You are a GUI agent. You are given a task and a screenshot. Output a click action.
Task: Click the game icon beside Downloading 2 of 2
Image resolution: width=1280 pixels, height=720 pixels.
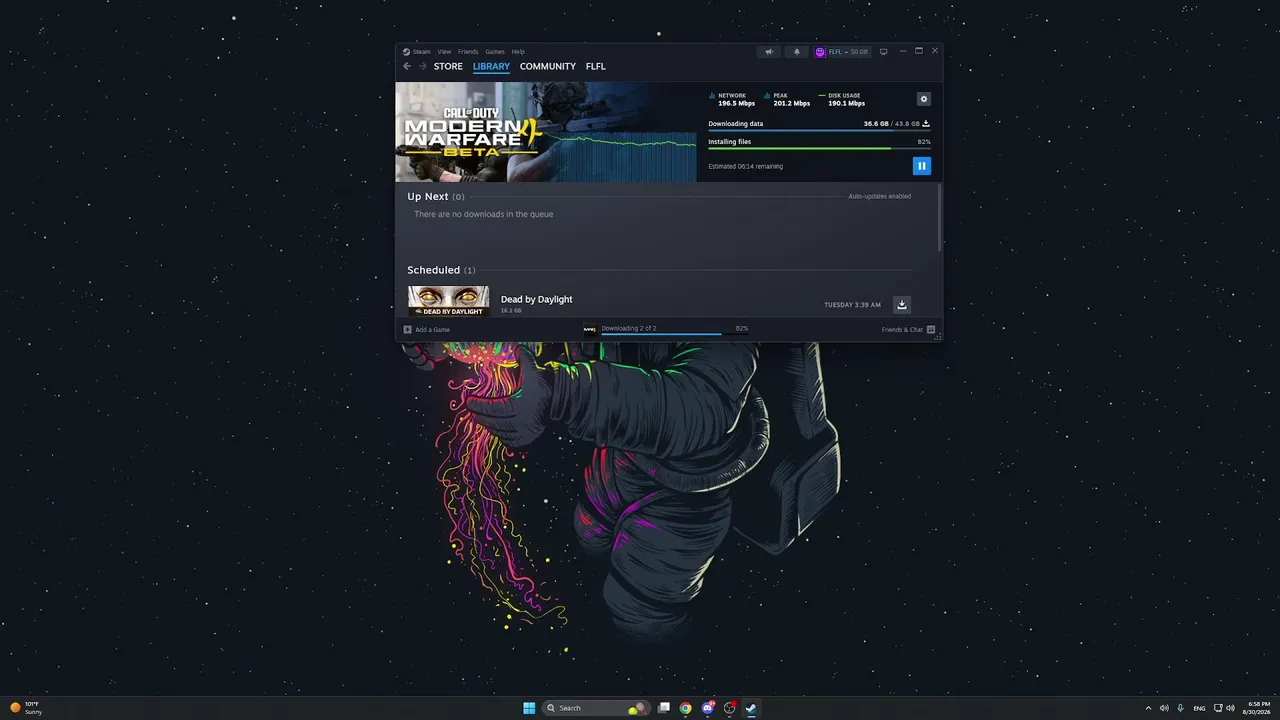click(x=590, y=329)
